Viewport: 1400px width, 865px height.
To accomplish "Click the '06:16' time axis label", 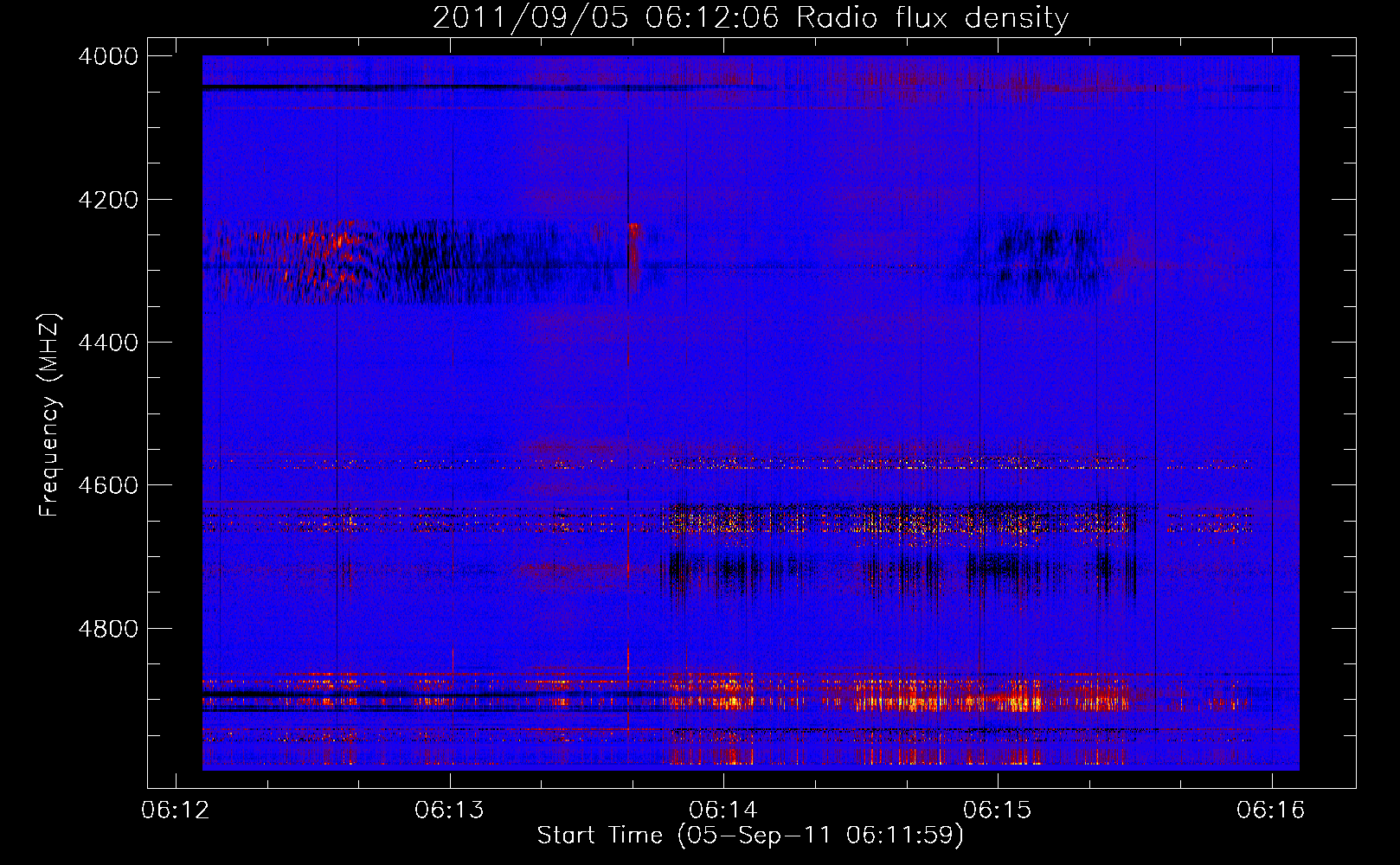I will point(1271,811).
